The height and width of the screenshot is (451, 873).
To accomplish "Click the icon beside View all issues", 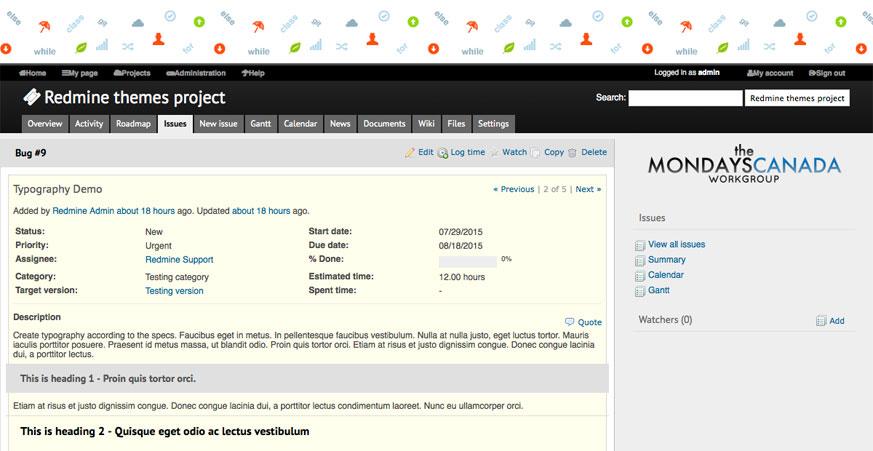I will pos(640,246).
